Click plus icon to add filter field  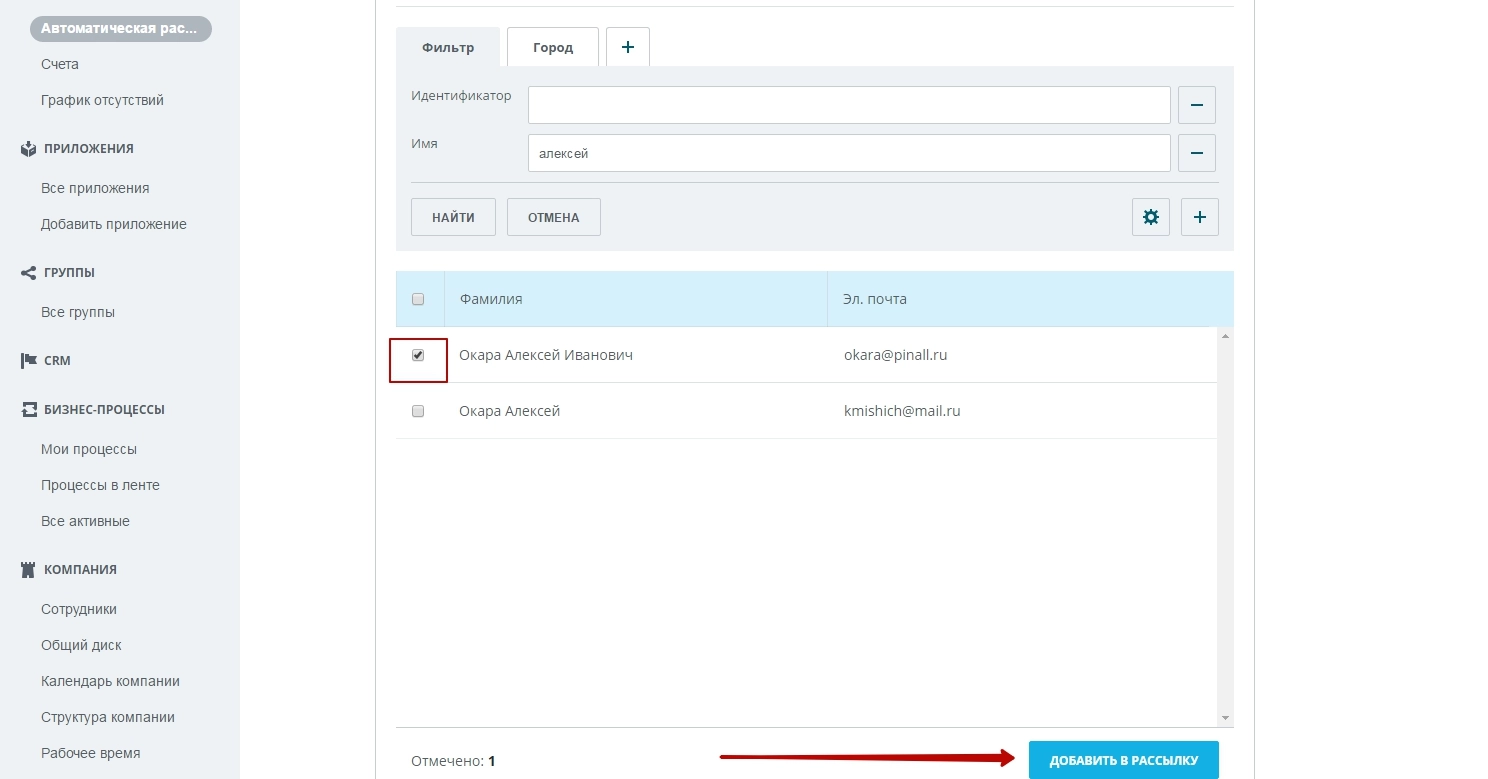(x=1199, y=217)
